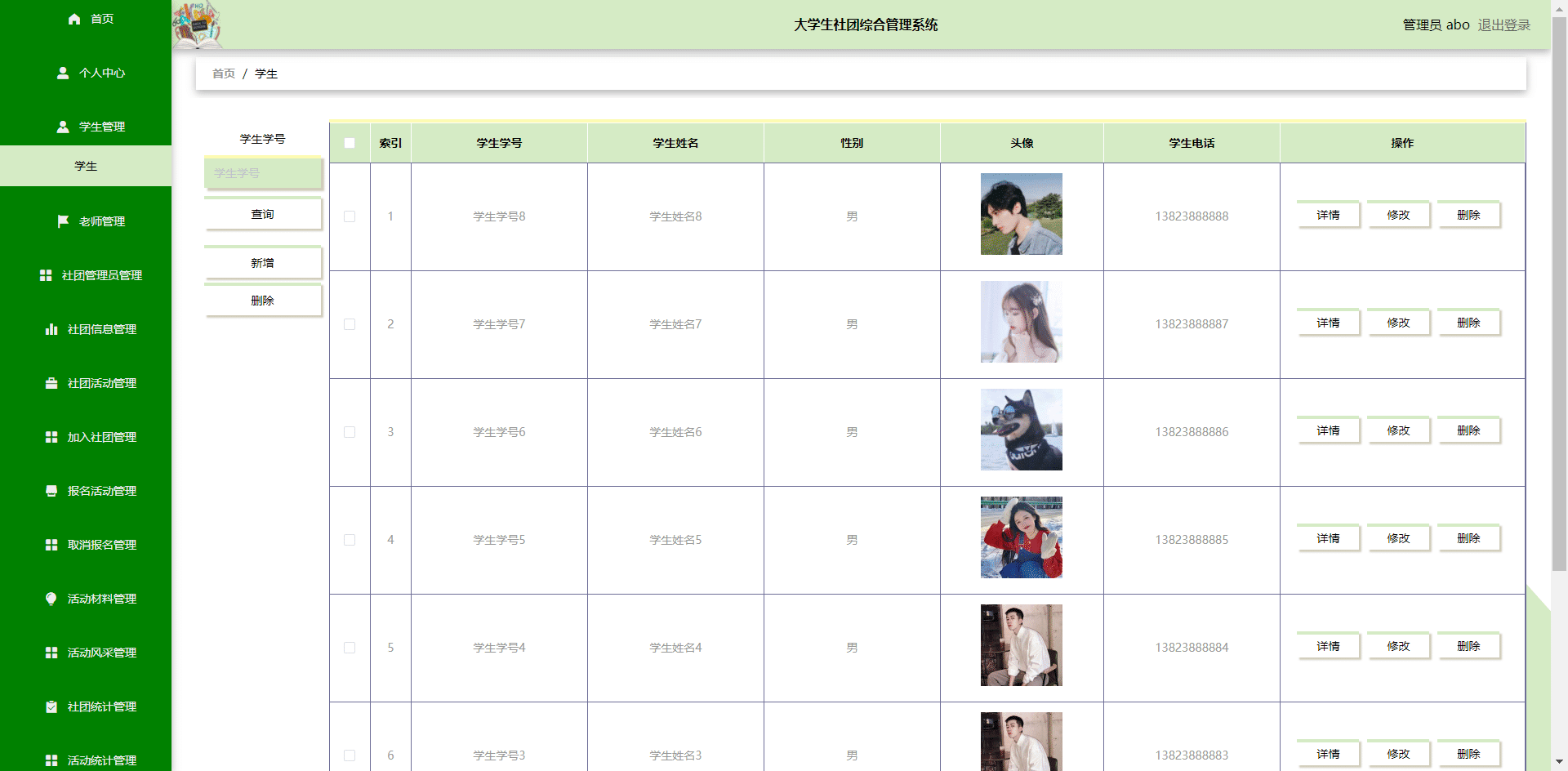Check the checkbox for row 1

point(350,216)
